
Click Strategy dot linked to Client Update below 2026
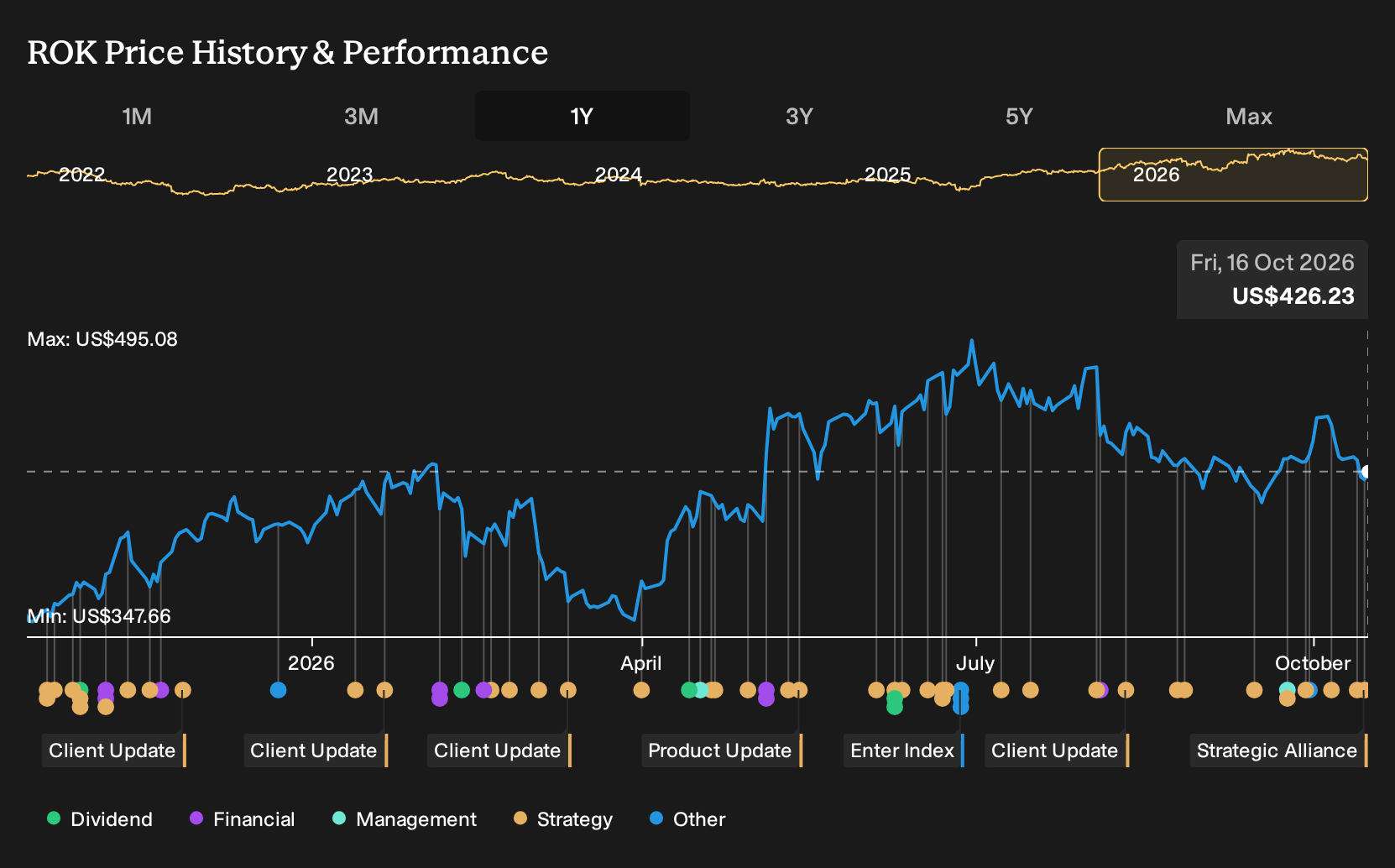384,690
